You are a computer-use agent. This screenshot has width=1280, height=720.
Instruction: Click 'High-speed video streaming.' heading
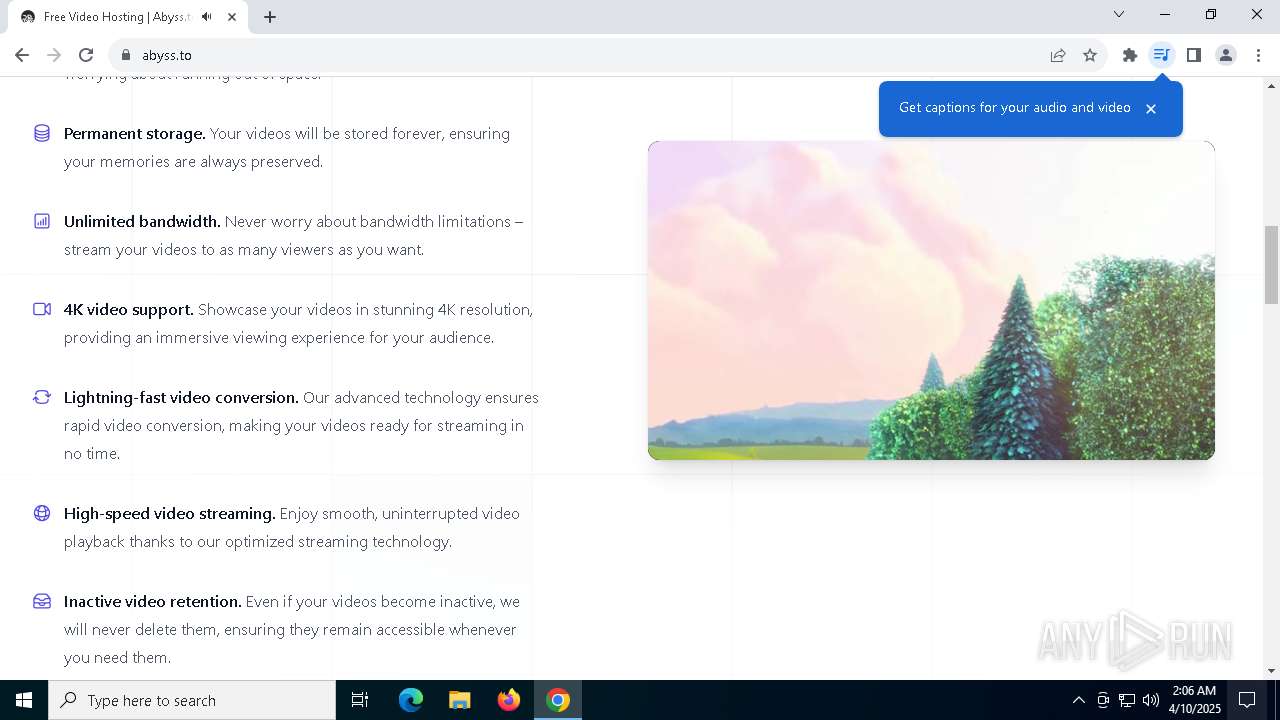coord(170,513)
